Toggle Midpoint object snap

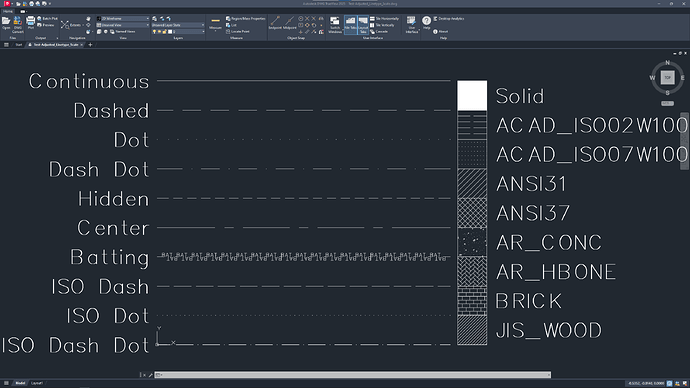click(x=290, y=23)
